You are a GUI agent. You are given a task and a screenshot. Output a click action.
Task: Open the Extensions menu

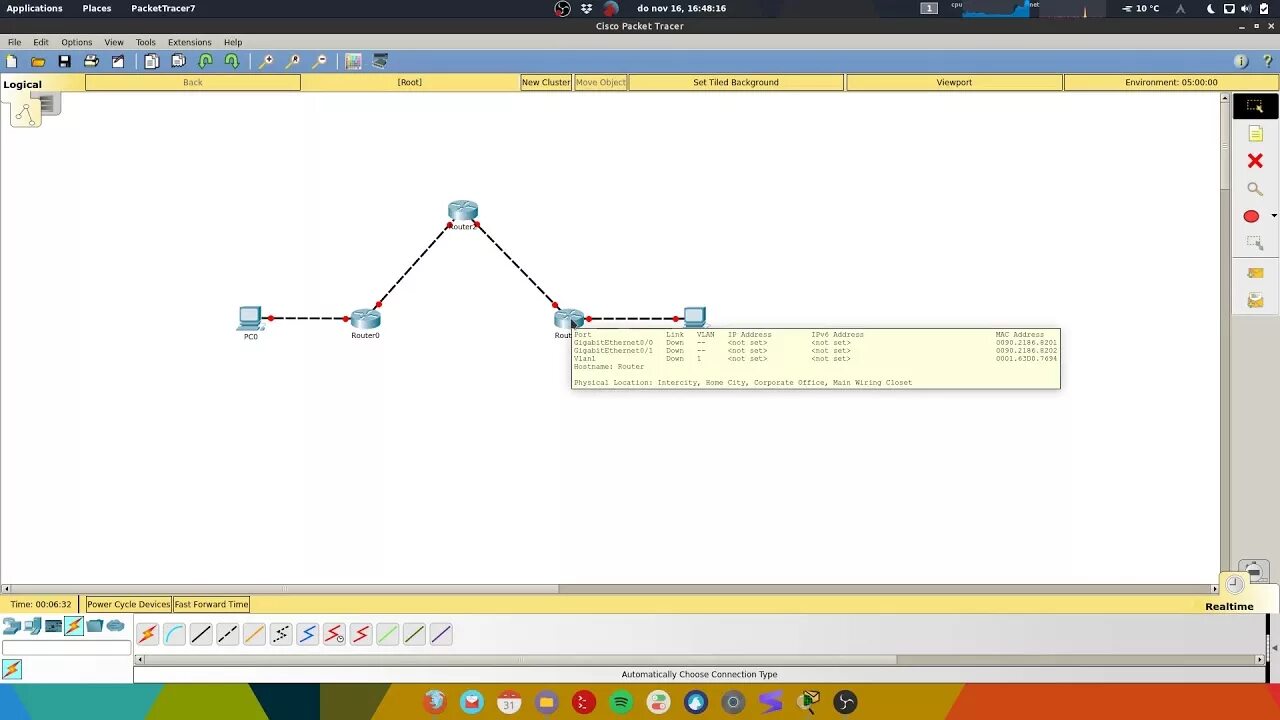(x=189, y=42)
